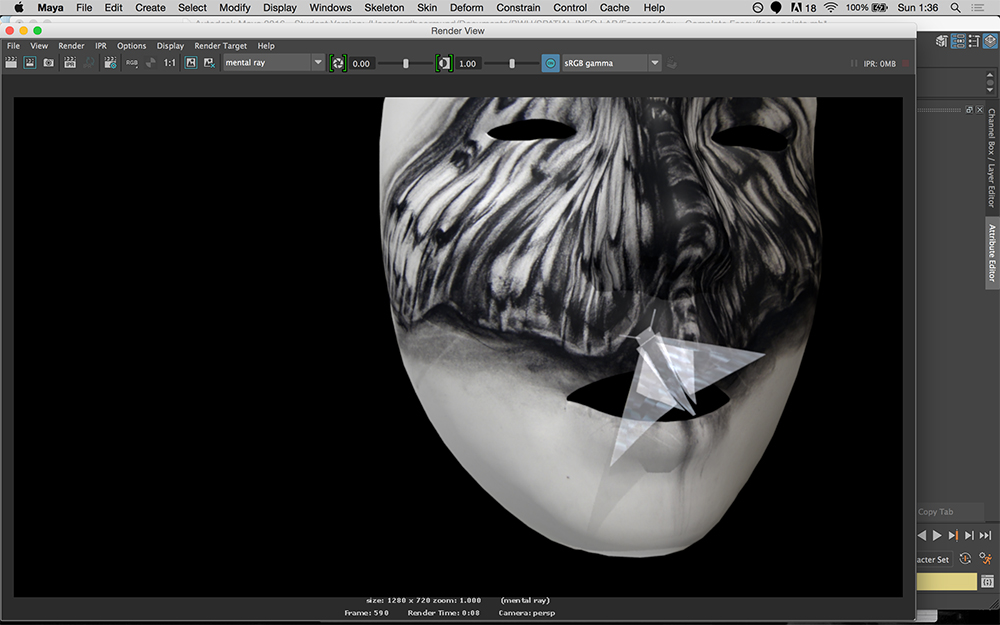The width and height of the screenshot is (1000, 625).
Task: Toggle the color management view transform button
Action: (x=550, y=63)
